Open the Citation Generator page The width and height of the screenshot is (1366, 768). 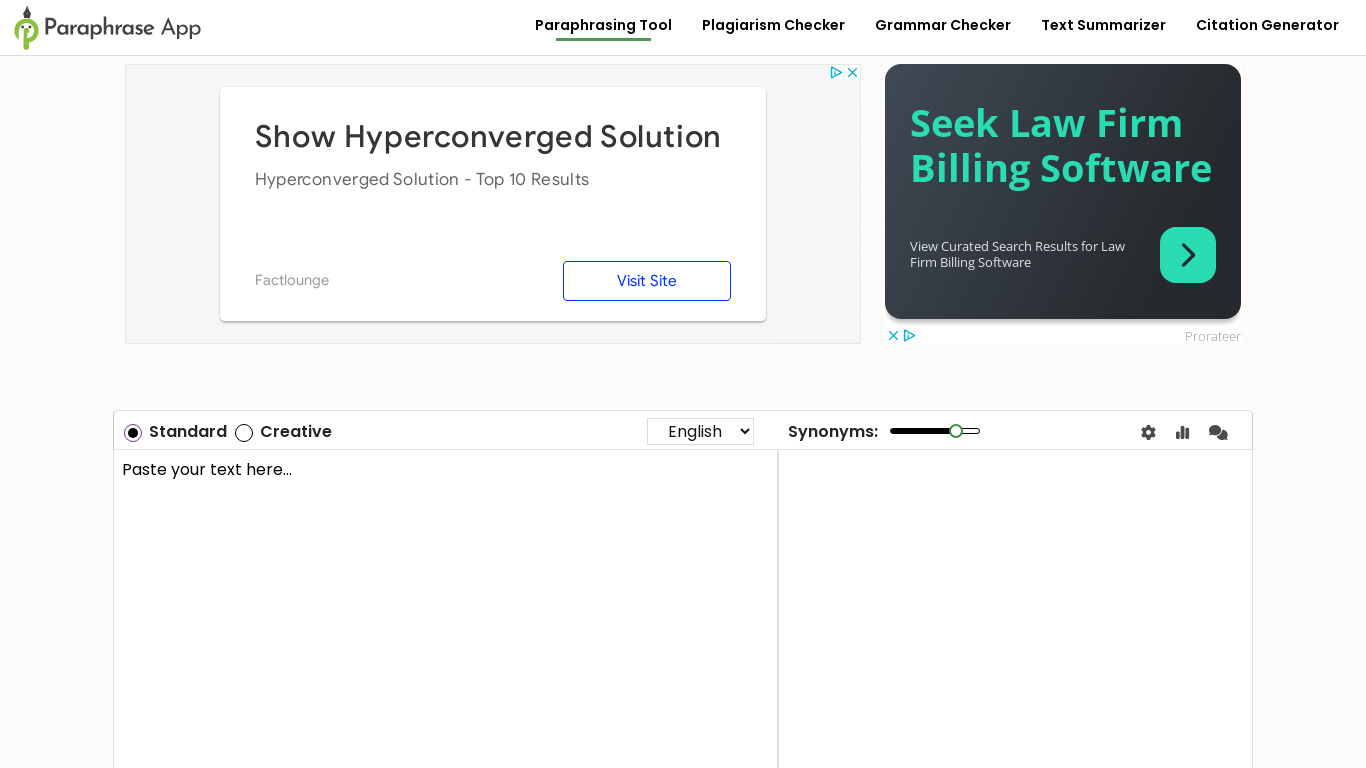[x=1267, y=25]
